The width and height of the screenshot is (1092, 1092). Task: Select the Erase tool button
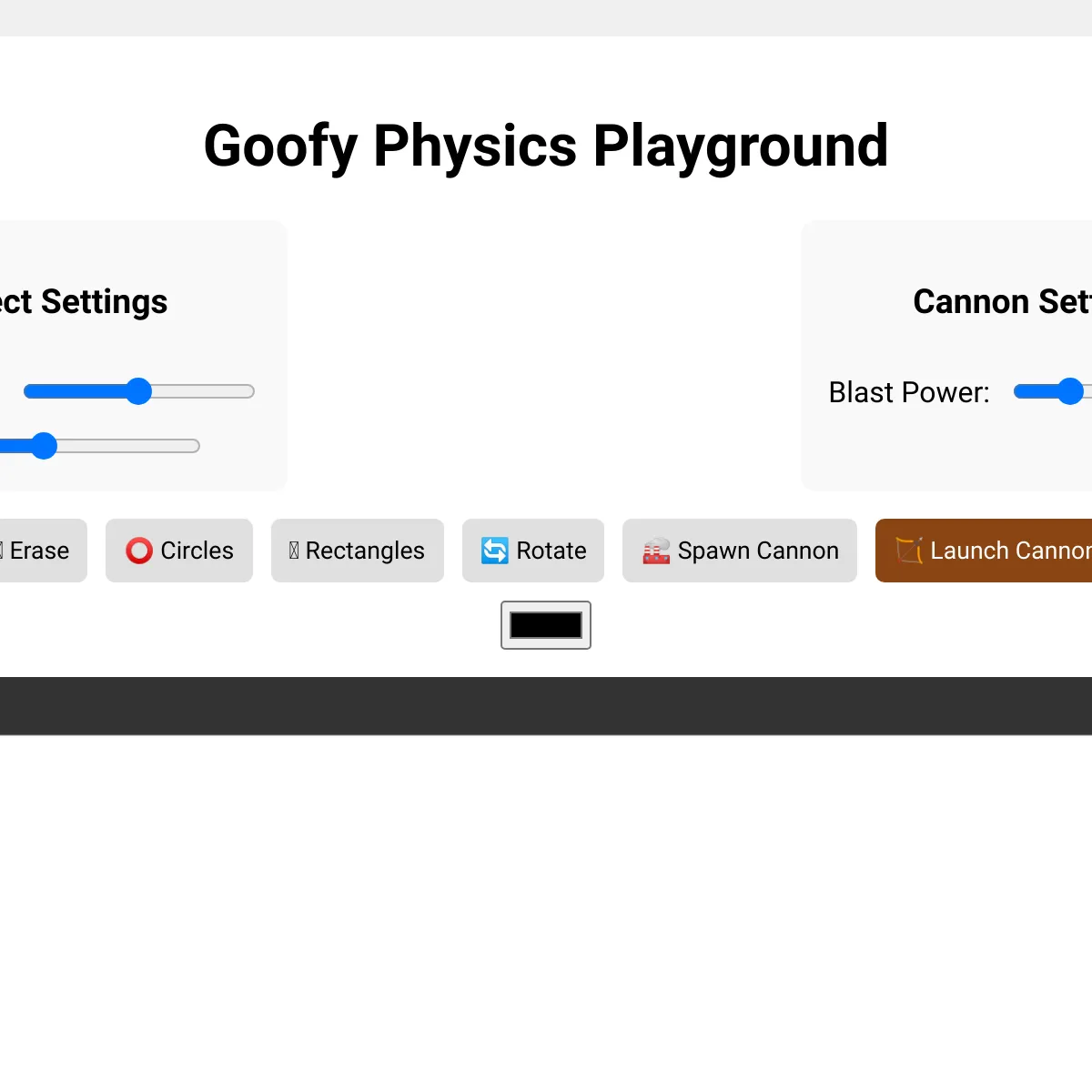(x=39, y=551)
